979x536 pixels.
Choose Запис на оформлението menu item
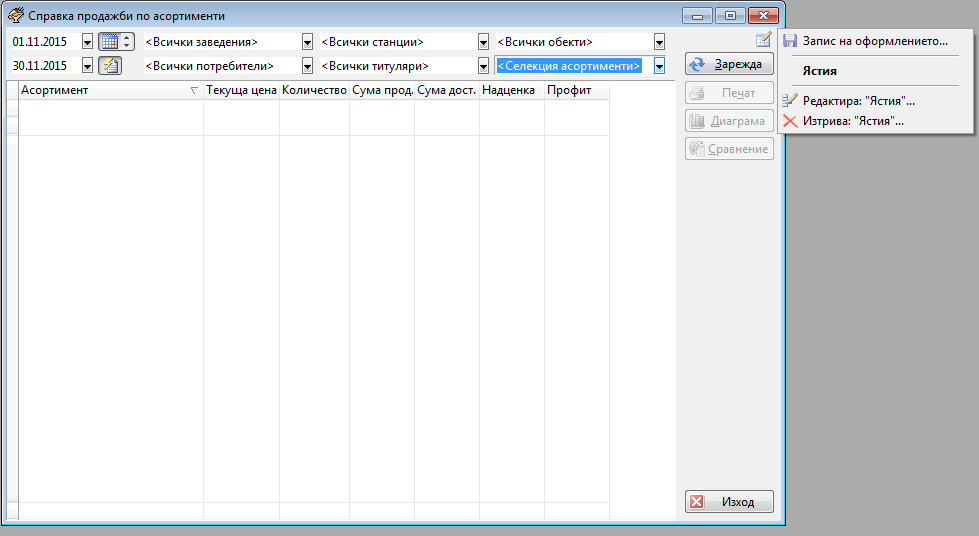[x=874, y=41]
